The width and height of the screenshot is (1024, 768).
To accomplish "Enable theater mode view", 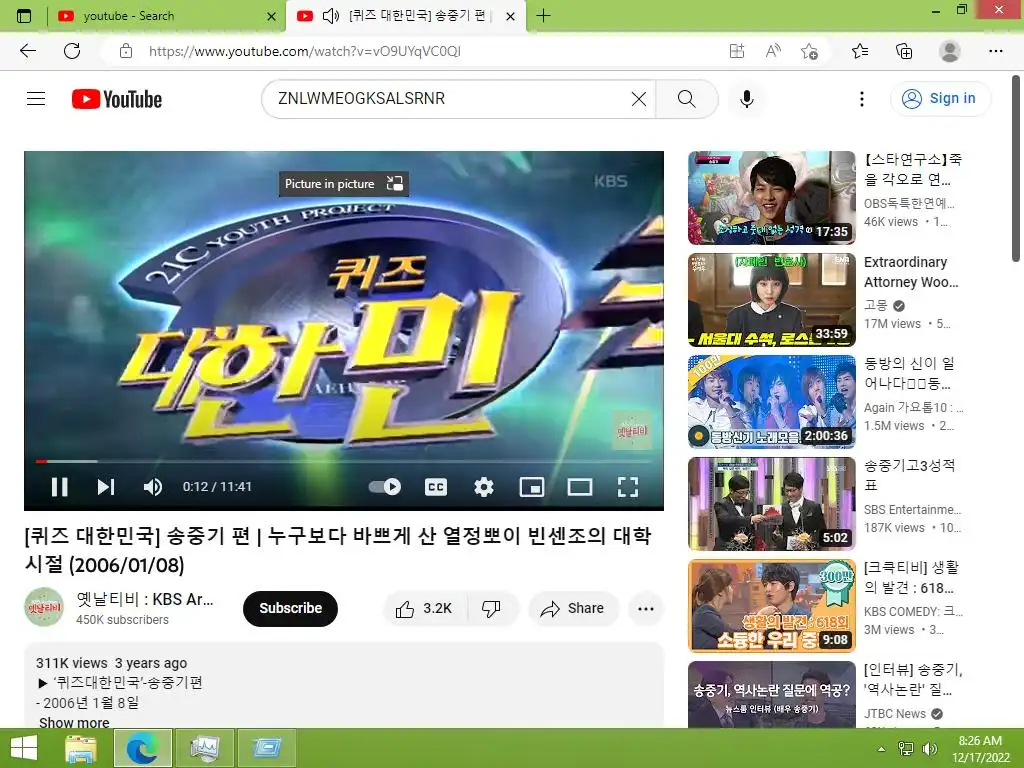I will (580, 487).
